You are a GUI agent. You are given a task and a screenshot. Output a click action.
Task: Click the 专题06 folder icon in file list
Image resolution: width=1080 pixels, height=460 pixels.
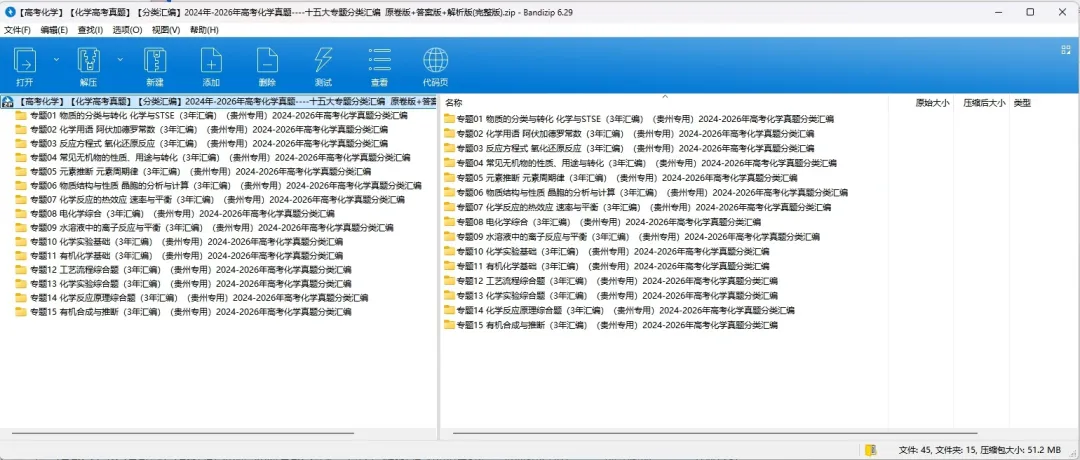tap(450, 192)
